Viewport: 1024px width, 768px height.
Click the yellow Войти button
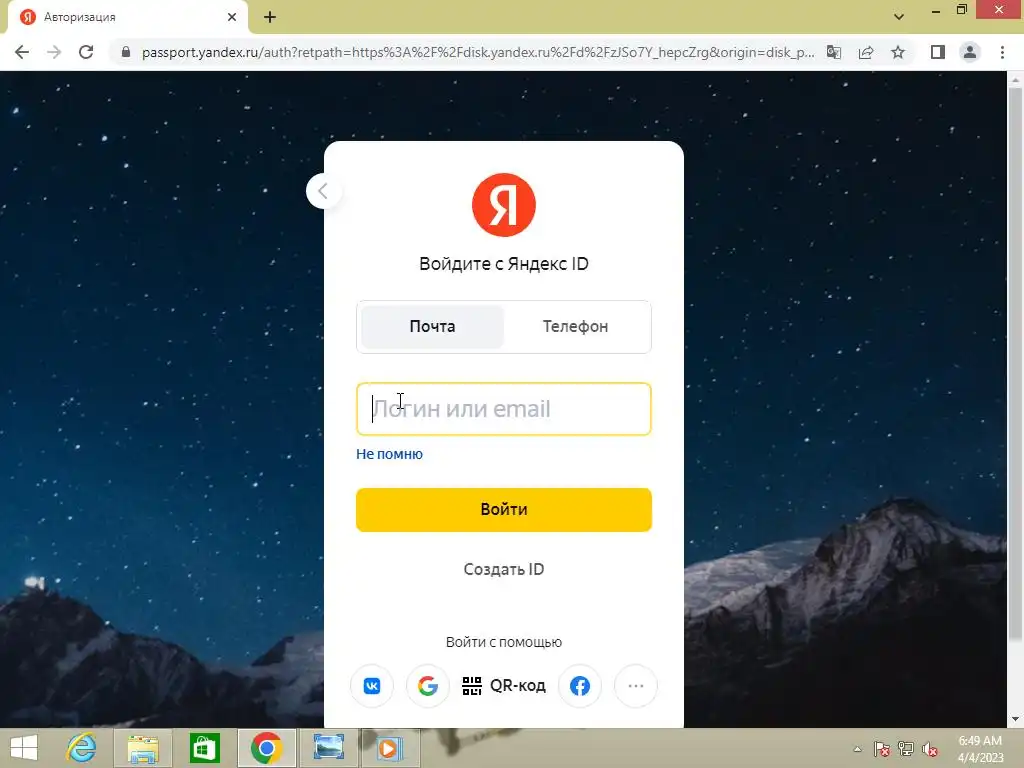(504, 509)
